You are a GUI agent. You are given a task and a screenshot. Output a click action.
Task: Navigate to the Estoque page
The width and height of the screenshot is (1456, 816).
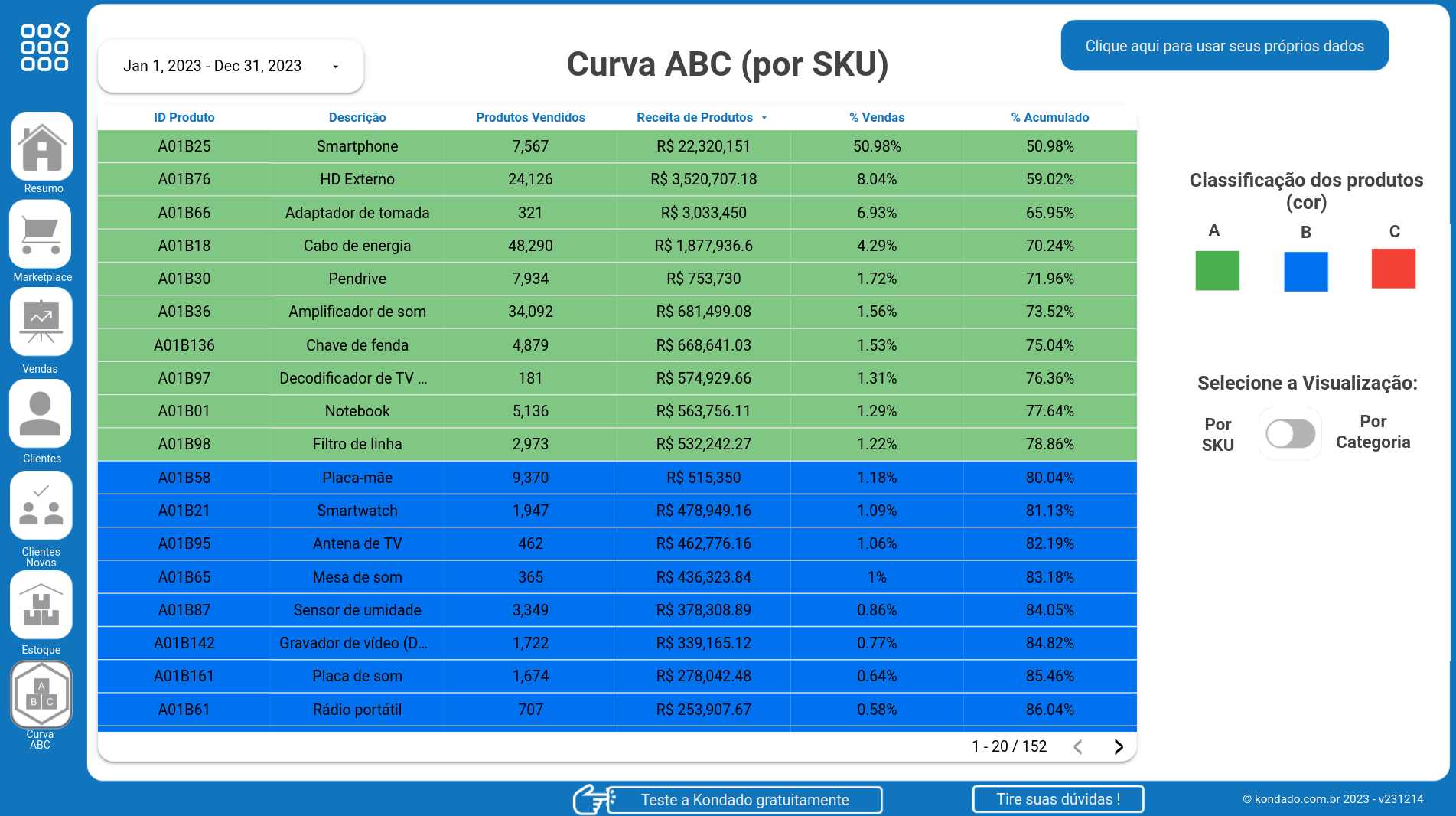[41, 605]
